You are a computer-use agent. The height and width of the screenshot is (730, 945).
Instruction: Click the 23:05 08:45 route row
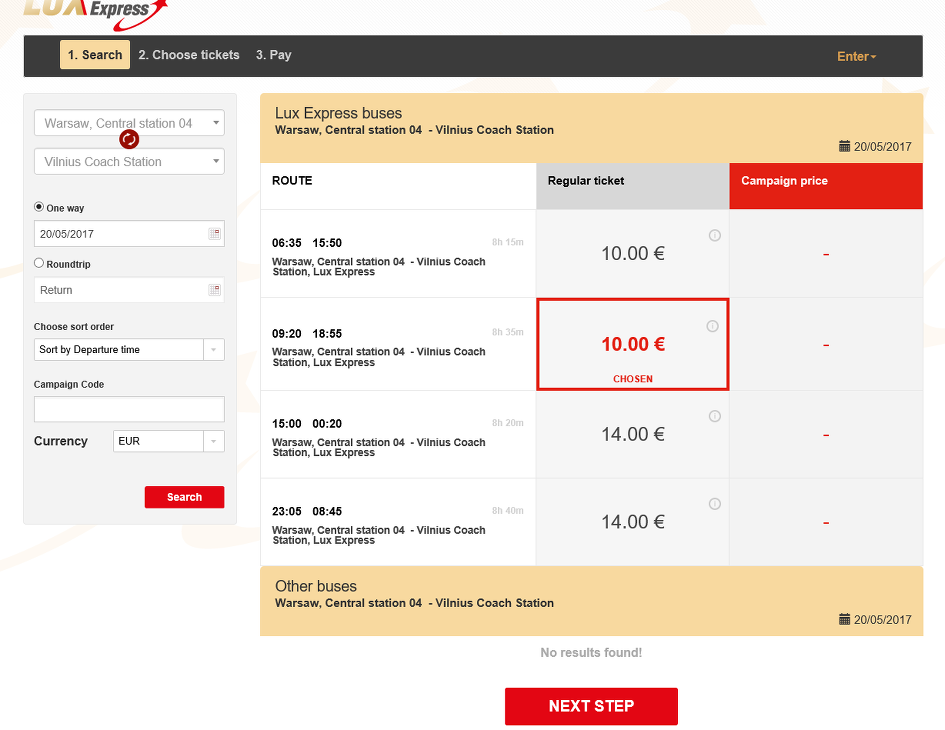pyautogui.click(x=398, y=522)
